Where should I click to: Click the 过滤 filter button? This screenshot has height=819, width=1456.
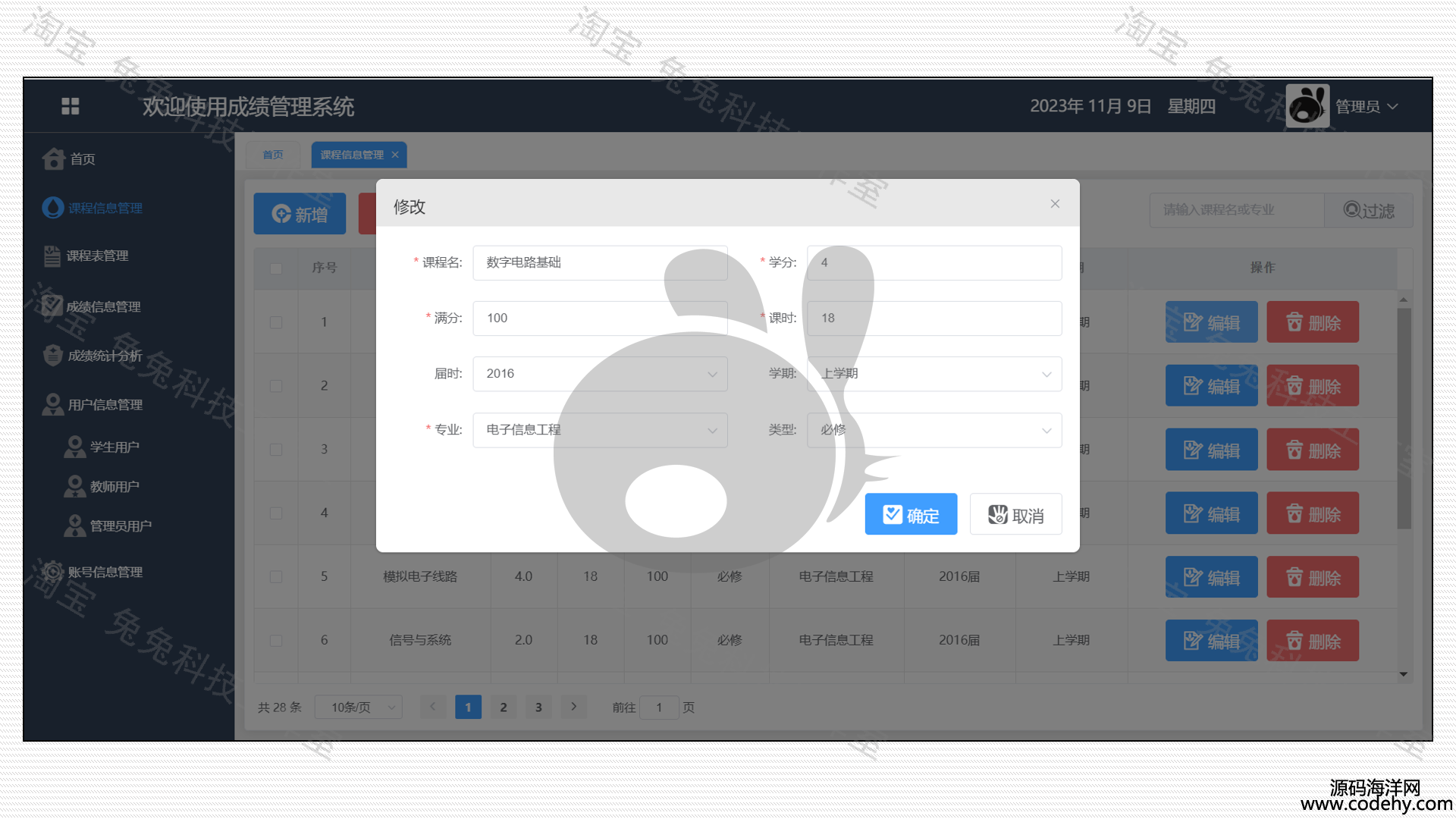coord(1369,210)
